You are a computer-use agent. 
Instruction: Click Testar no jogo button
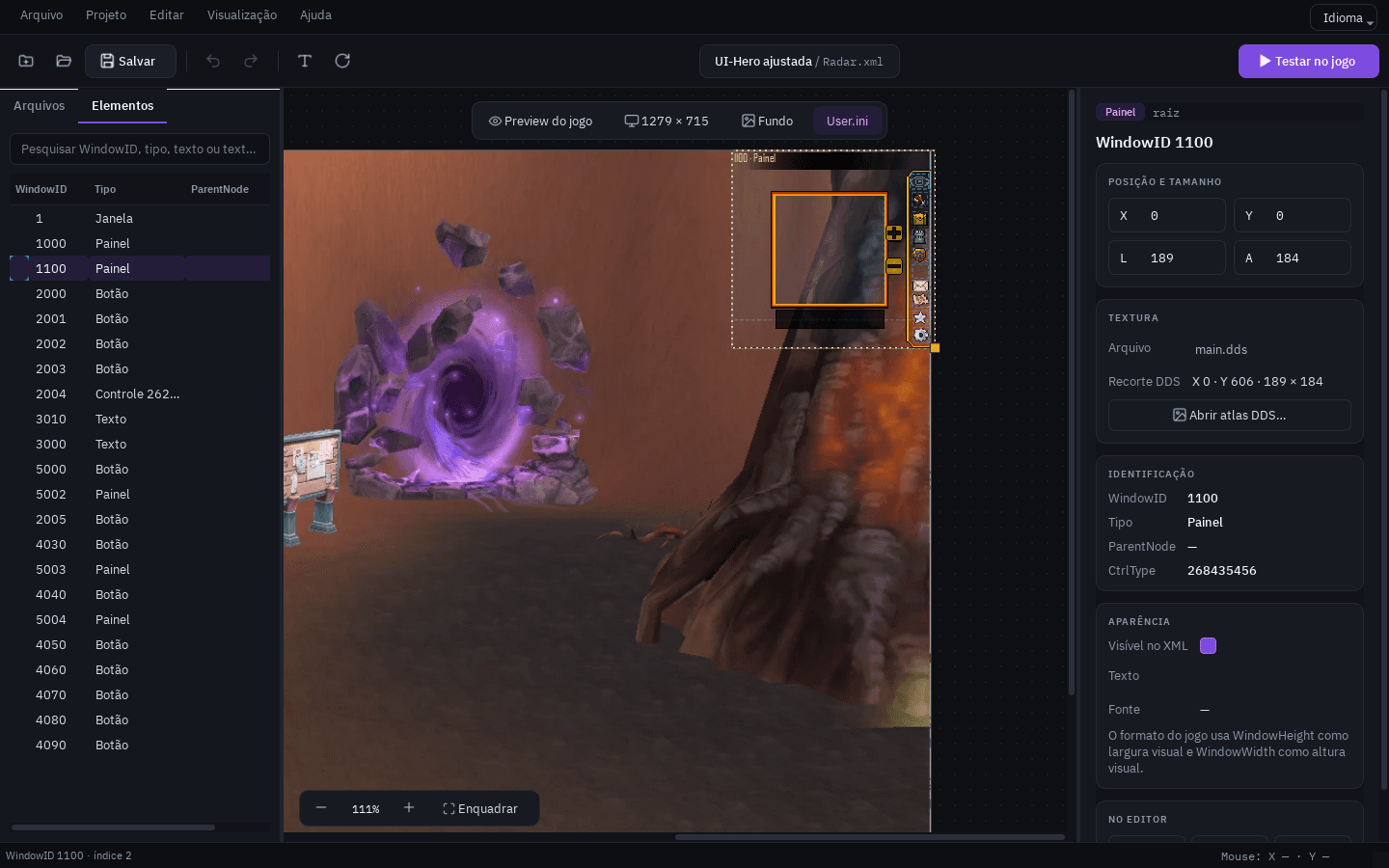(x=1308, y=61)
